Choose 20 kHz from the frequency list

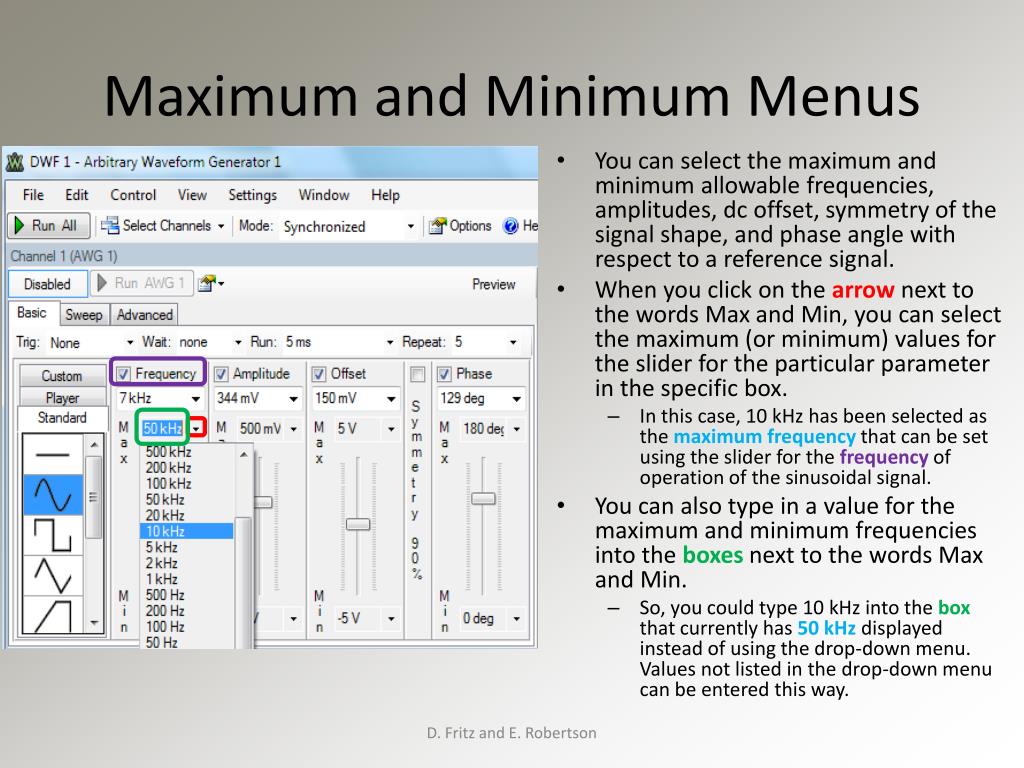pyautogui.click(x=187, y=515)
